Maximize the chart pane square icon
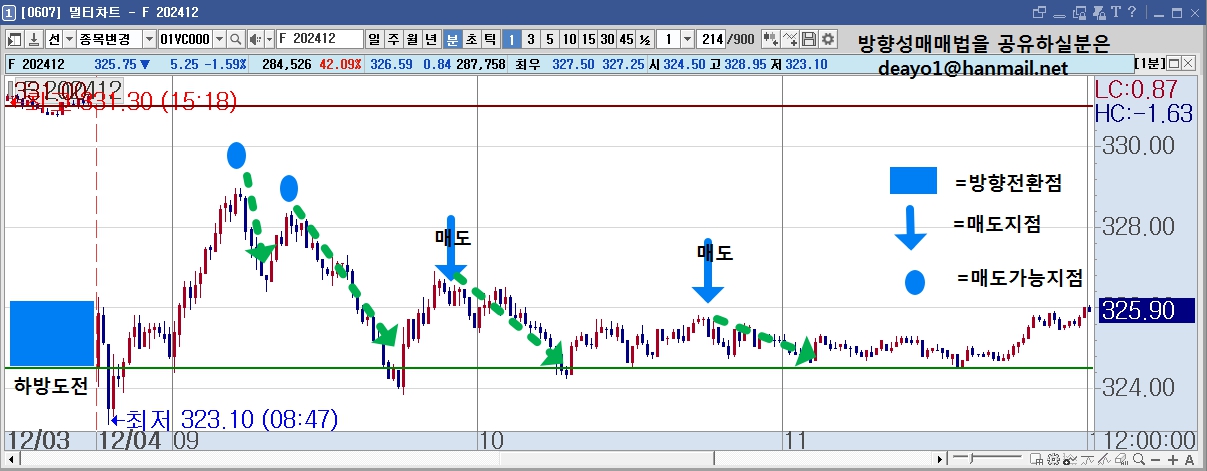This screenshot has height=471, width=1207. [1174, 63]
